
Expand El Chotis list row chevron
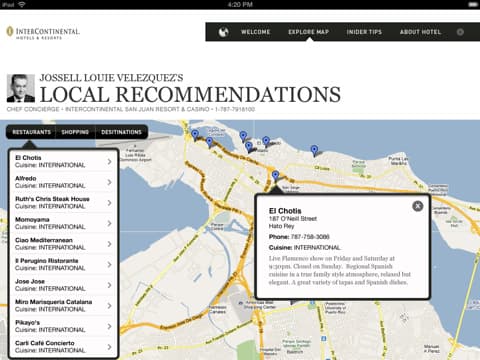pos(109,162)
